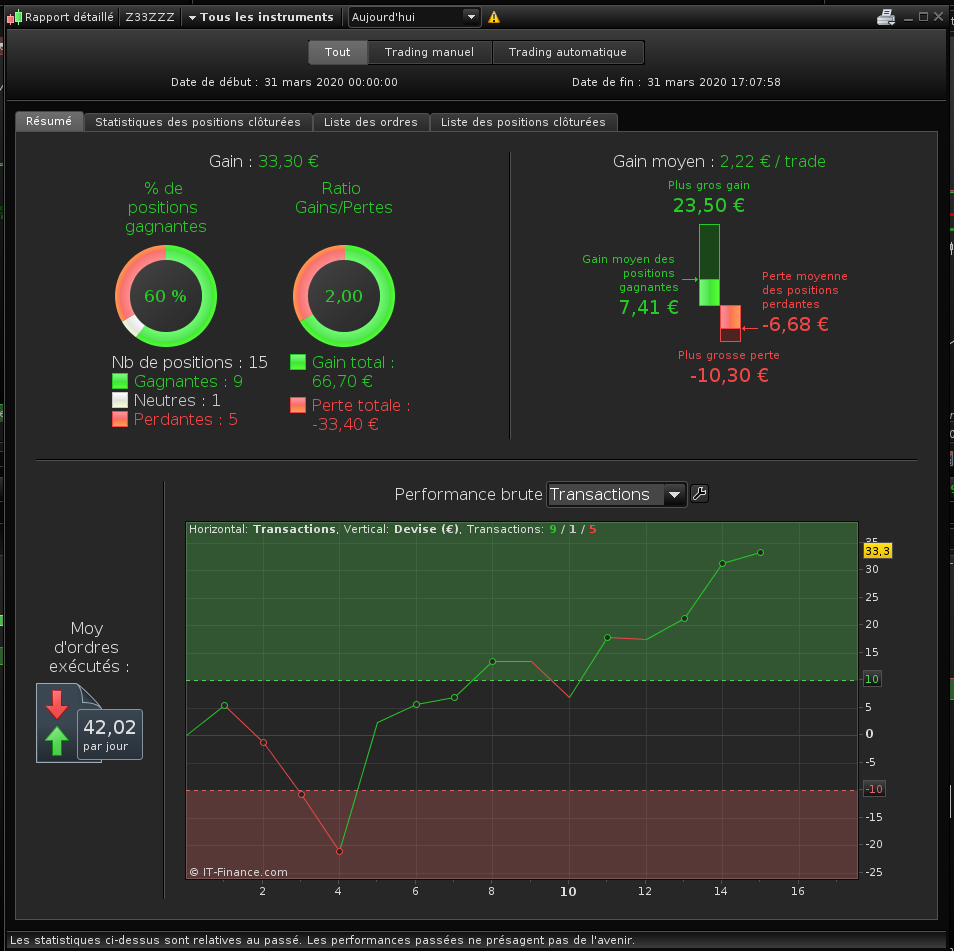Expand the Tous les instruments dropdown
This screenshot has height=951, width=954.
click(261, 17)
